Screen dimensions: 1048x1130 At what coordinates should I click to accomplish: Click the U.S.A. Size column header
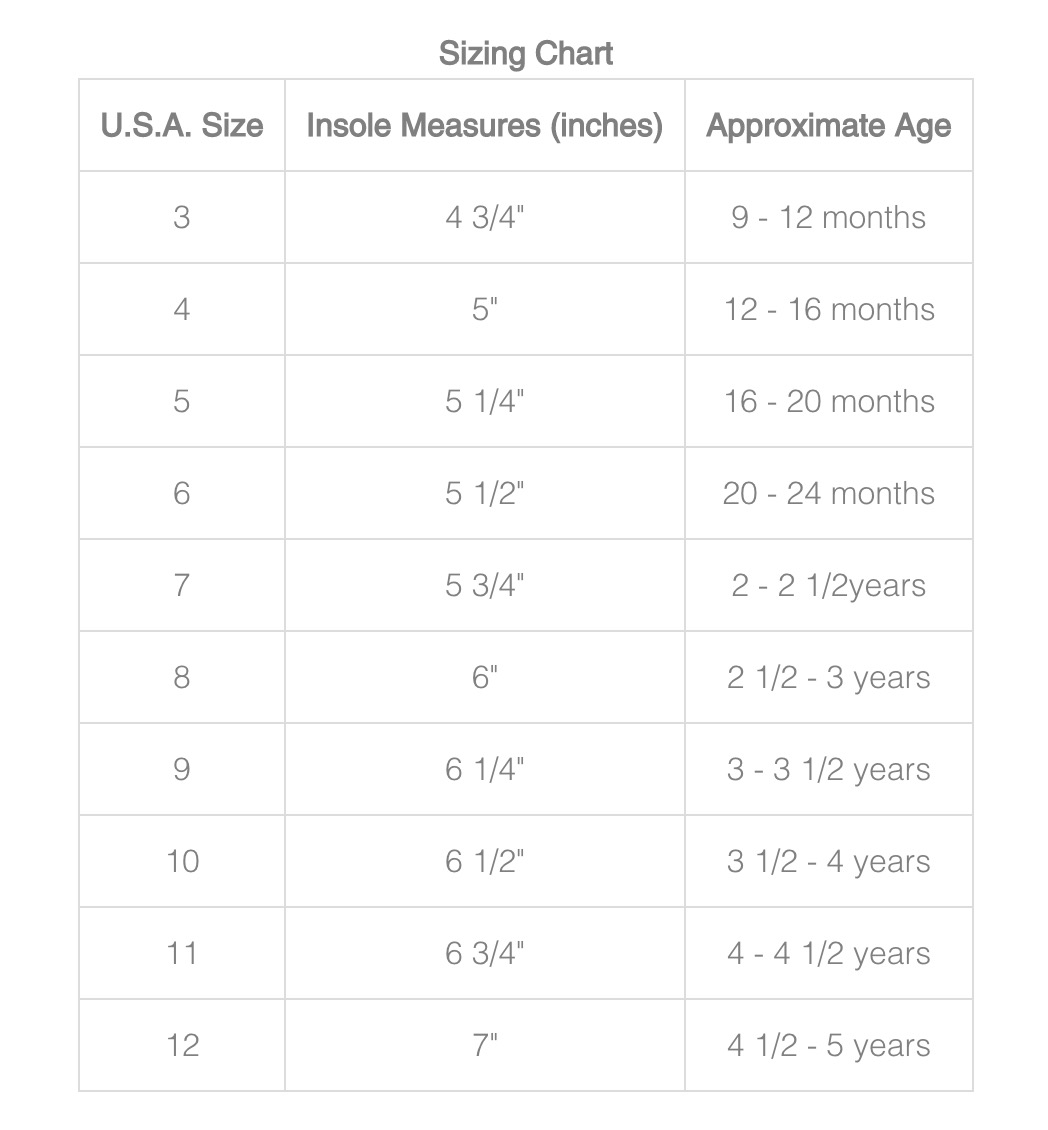click(x=182, y=126)
